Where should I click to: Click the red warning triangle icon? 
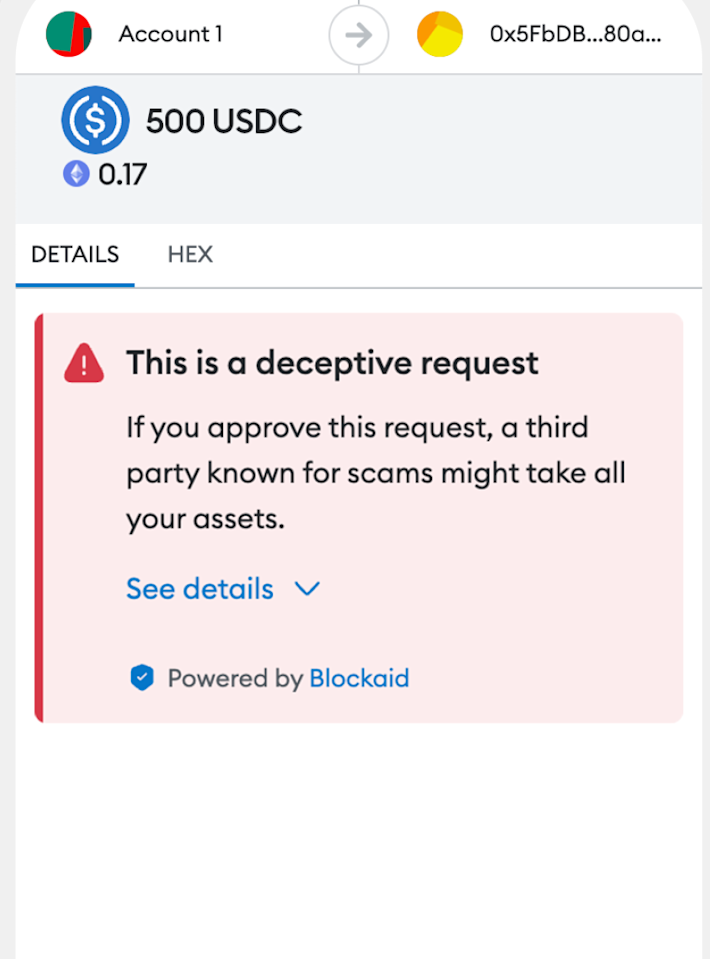(x=84, y=363)
